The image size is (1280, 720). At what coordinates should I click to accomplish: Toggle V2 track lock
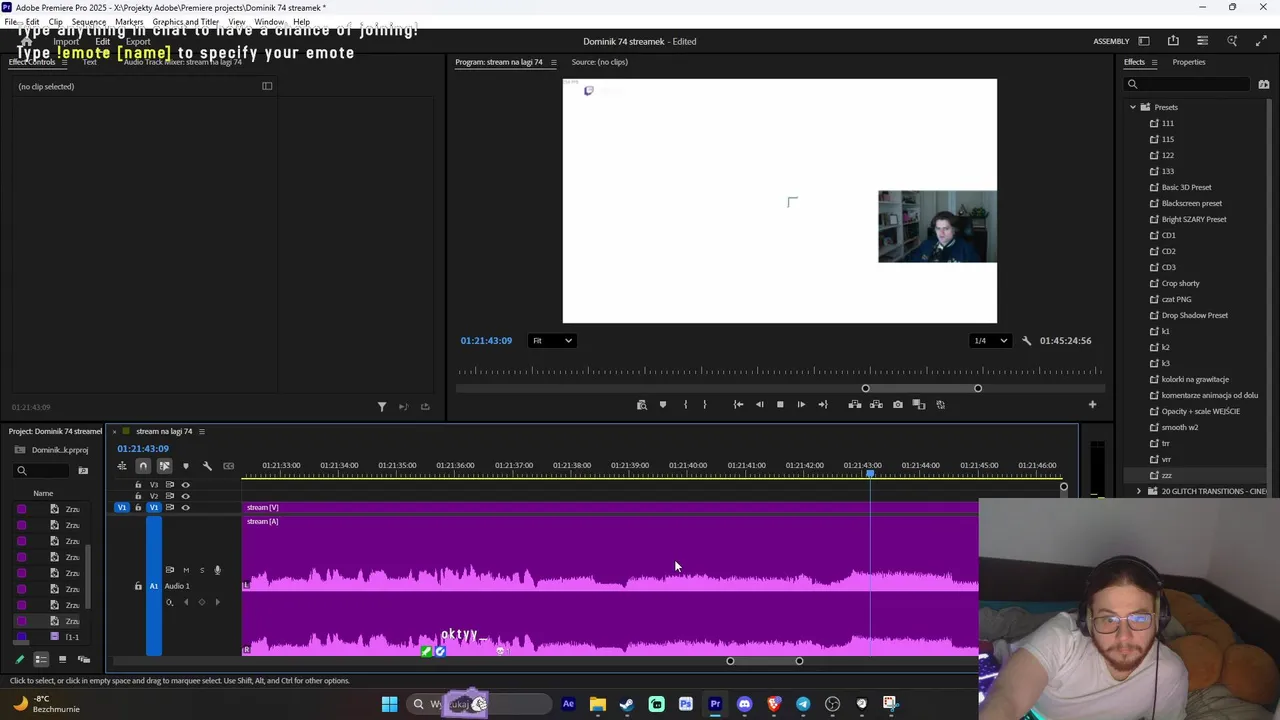click(138, 496)
